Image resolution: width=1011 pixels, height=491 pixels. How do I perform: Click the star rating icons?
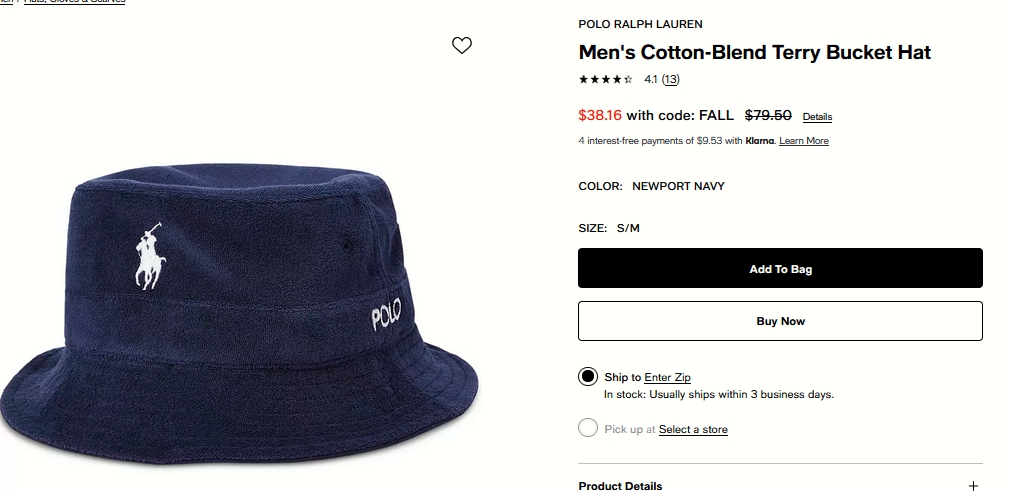point(605,79)
